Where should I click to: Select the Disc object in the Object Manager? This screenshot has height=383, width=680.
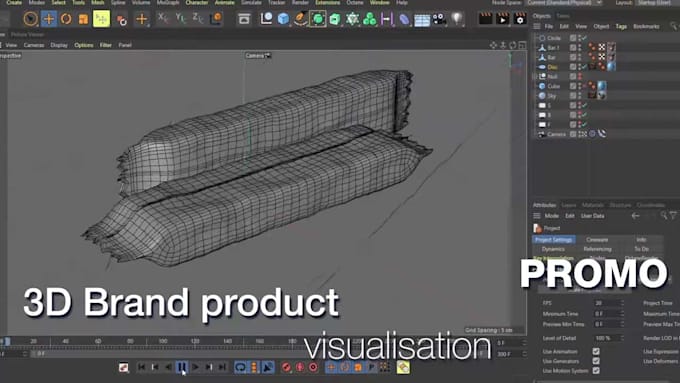(552, 67)
